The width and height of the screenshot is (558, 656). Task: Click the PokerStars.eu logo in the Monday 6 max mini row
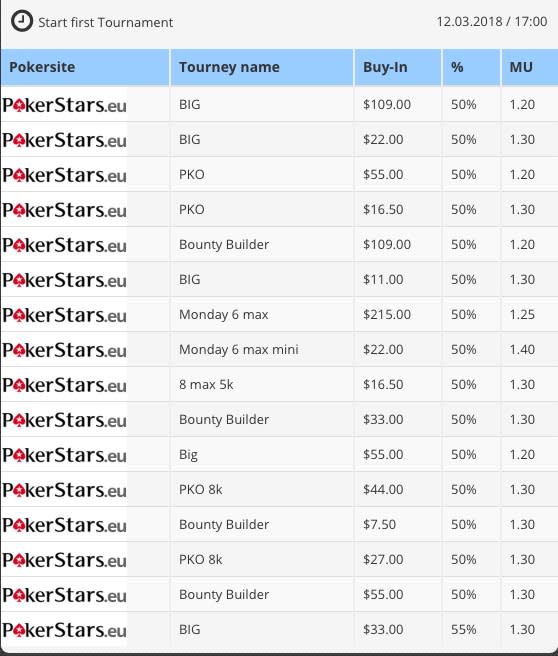(64, 349)
